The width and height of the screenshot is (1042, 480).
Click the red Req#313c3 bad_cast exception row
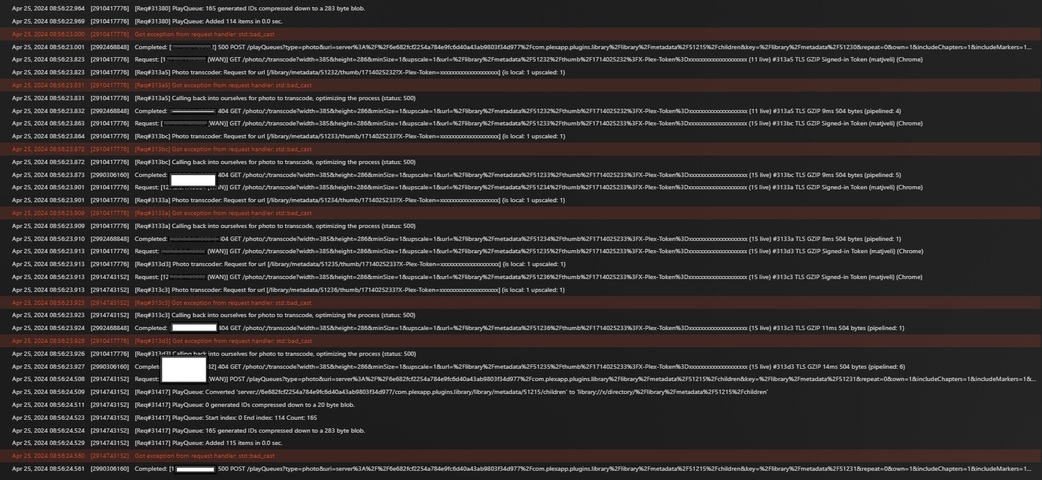pos(521,302)
